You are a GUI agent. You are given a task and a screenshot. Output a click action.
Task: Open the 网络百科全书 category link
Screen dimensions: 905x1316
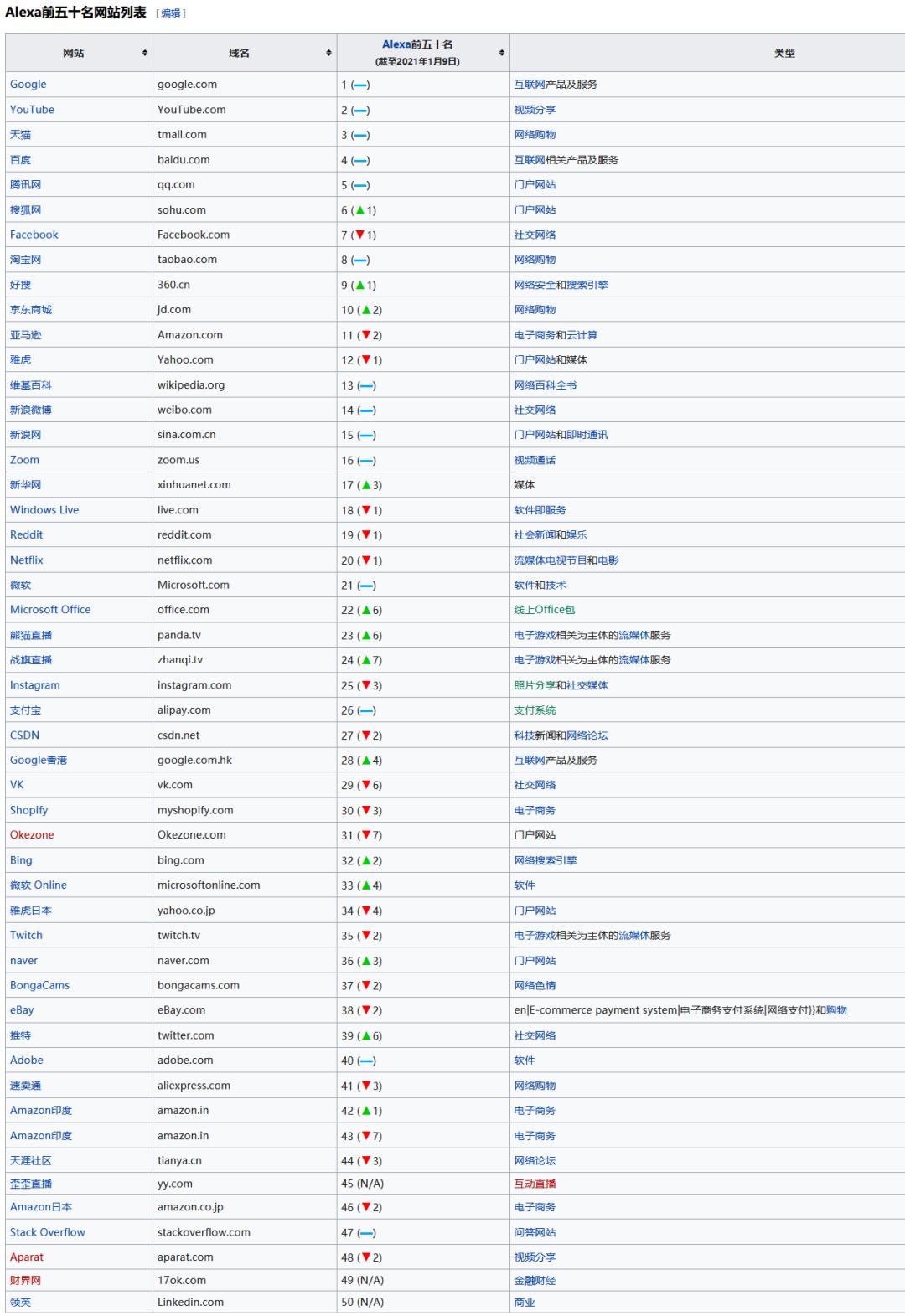[x=546, y=385]
